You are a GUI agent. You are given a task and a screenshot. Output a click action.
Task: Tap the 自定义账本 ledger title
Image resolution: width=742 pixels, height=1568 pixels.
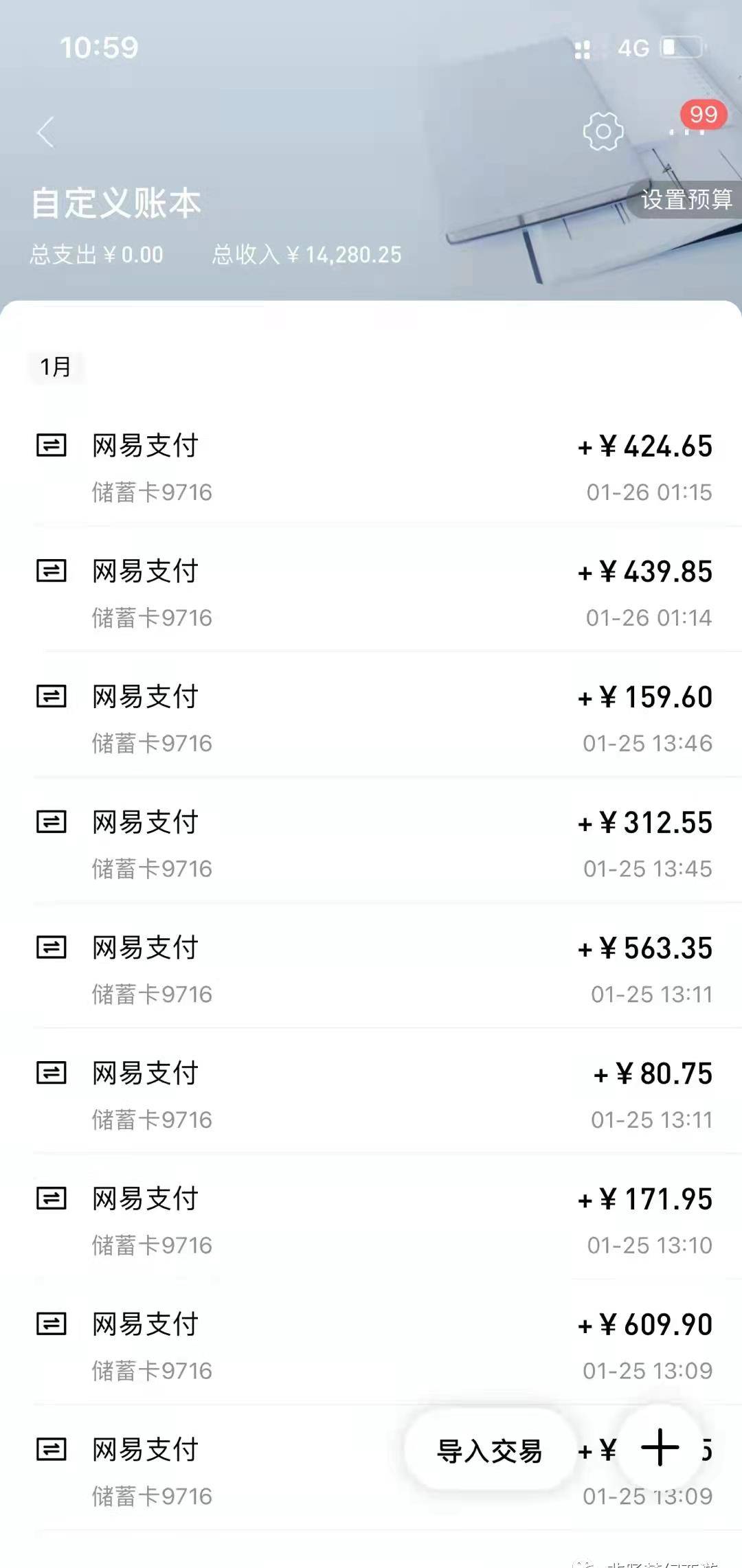pyautogui.click(x=116, y=203)
